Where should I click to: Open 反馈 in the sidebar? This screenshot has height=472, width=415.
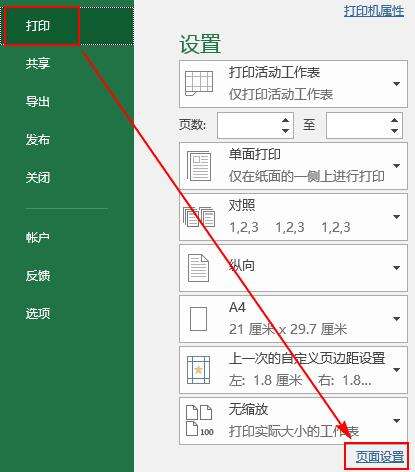click(x=38, y=276)
